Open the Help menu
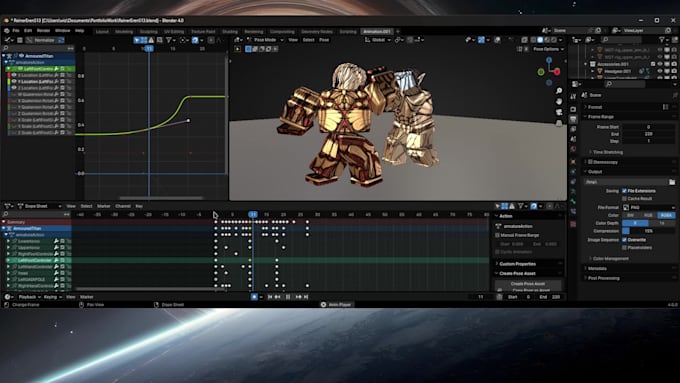Screen dimensions: 680x383 click(x=79, y=31)
